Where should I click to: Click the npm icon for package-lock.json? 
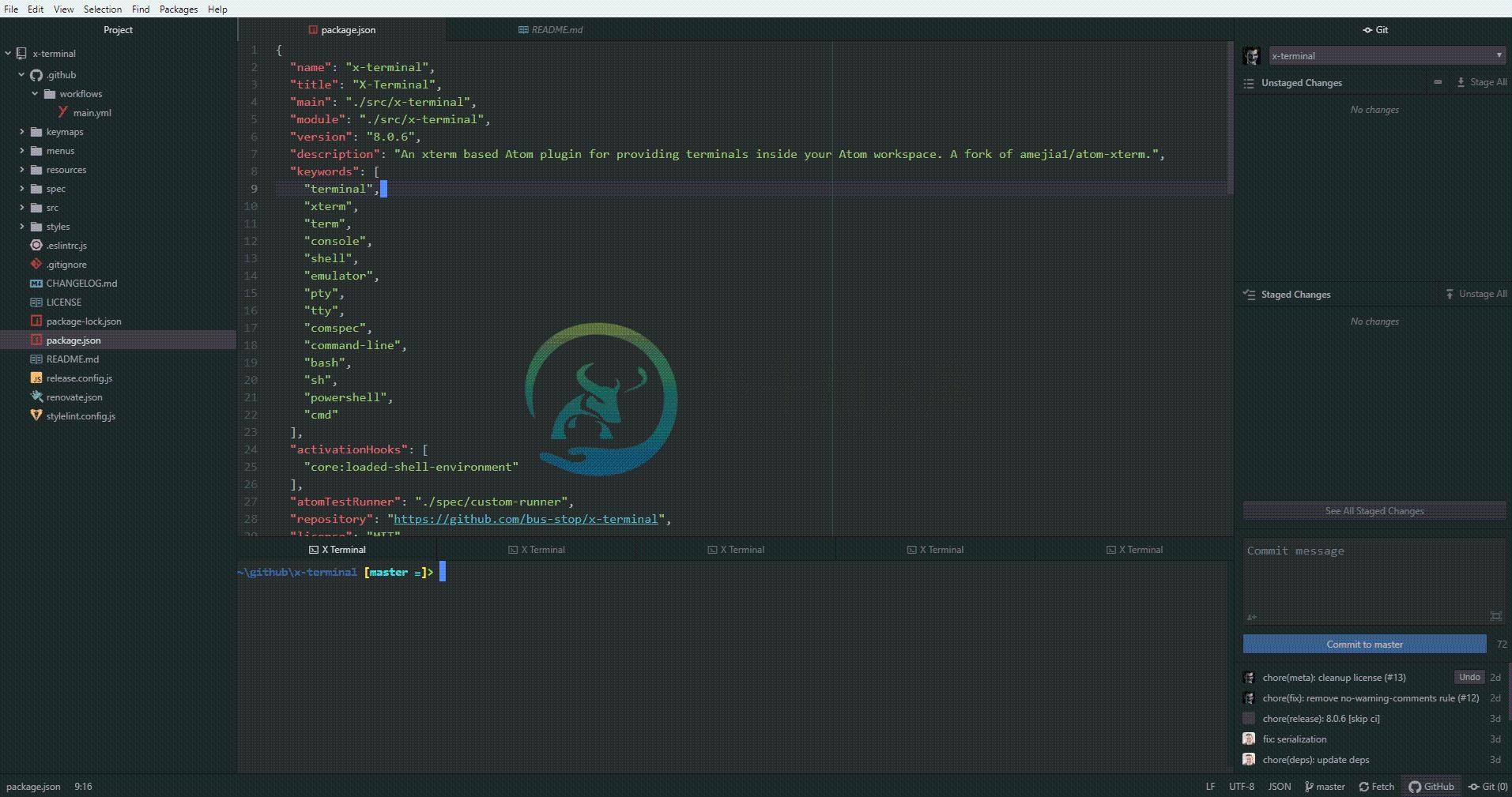point(36,321)
